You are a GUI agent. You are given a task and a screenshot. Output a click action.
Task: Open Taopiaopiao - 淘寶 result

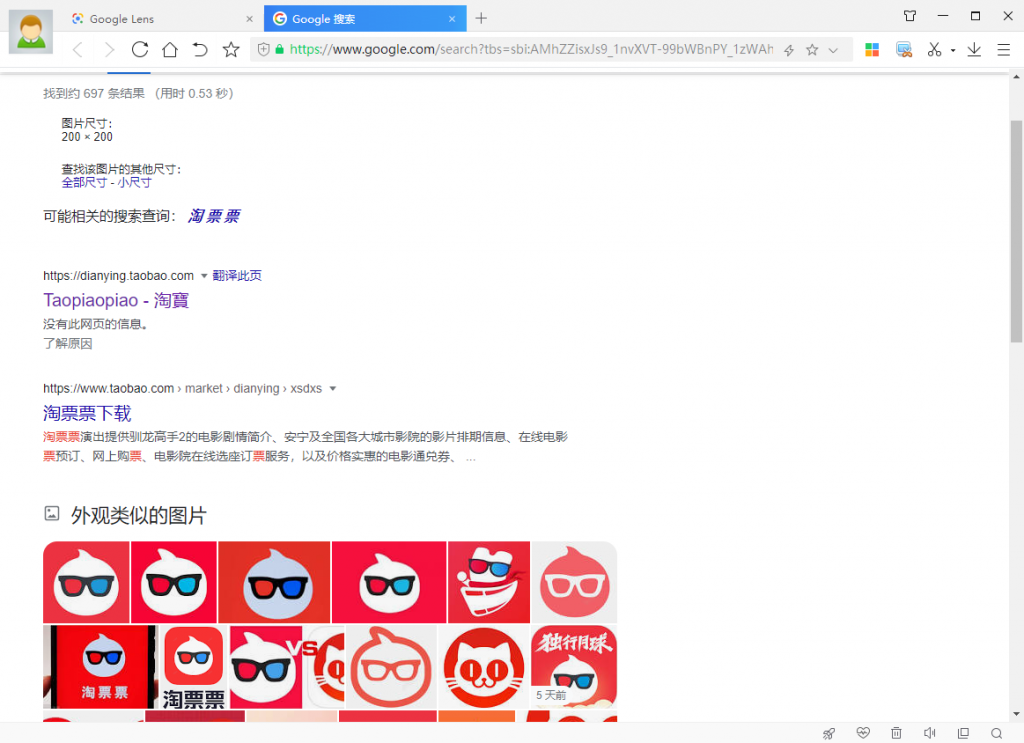pos(116,300)
